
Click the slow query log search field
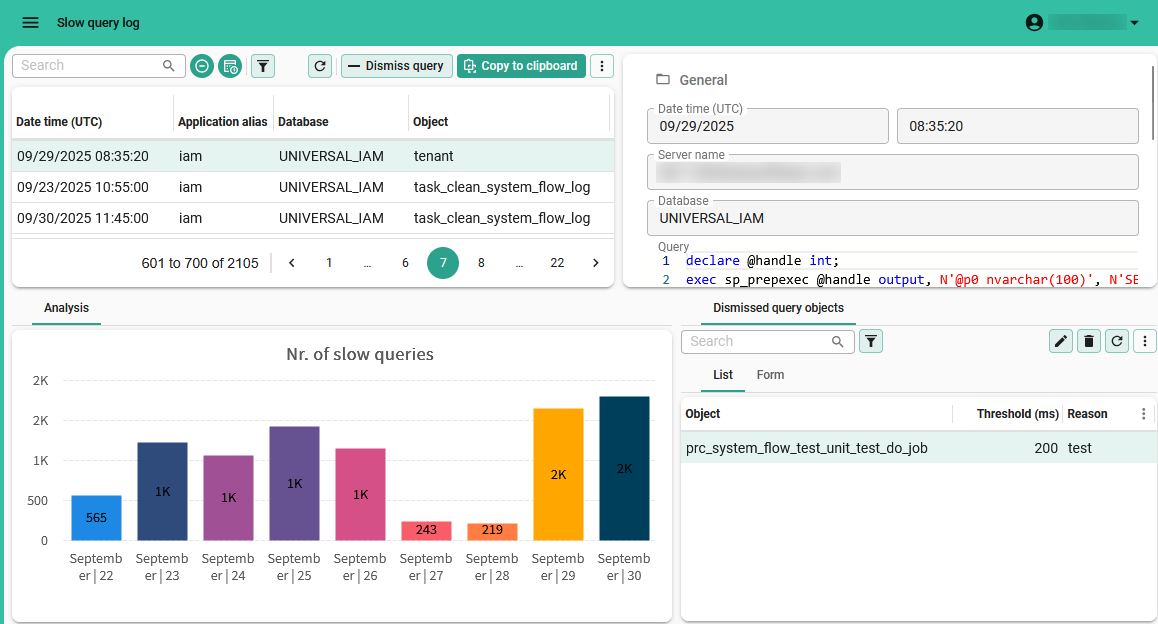click(x=90, y=66)
